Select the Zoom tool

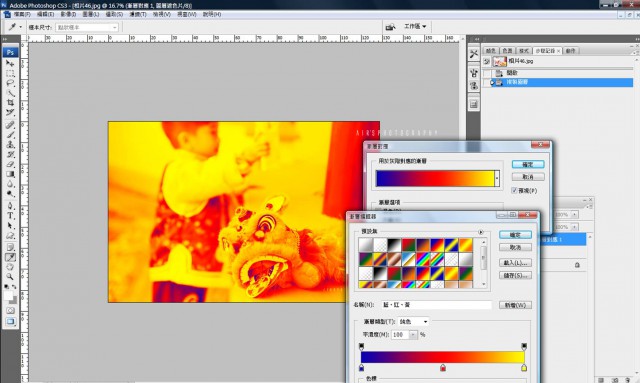pos(10,277)
